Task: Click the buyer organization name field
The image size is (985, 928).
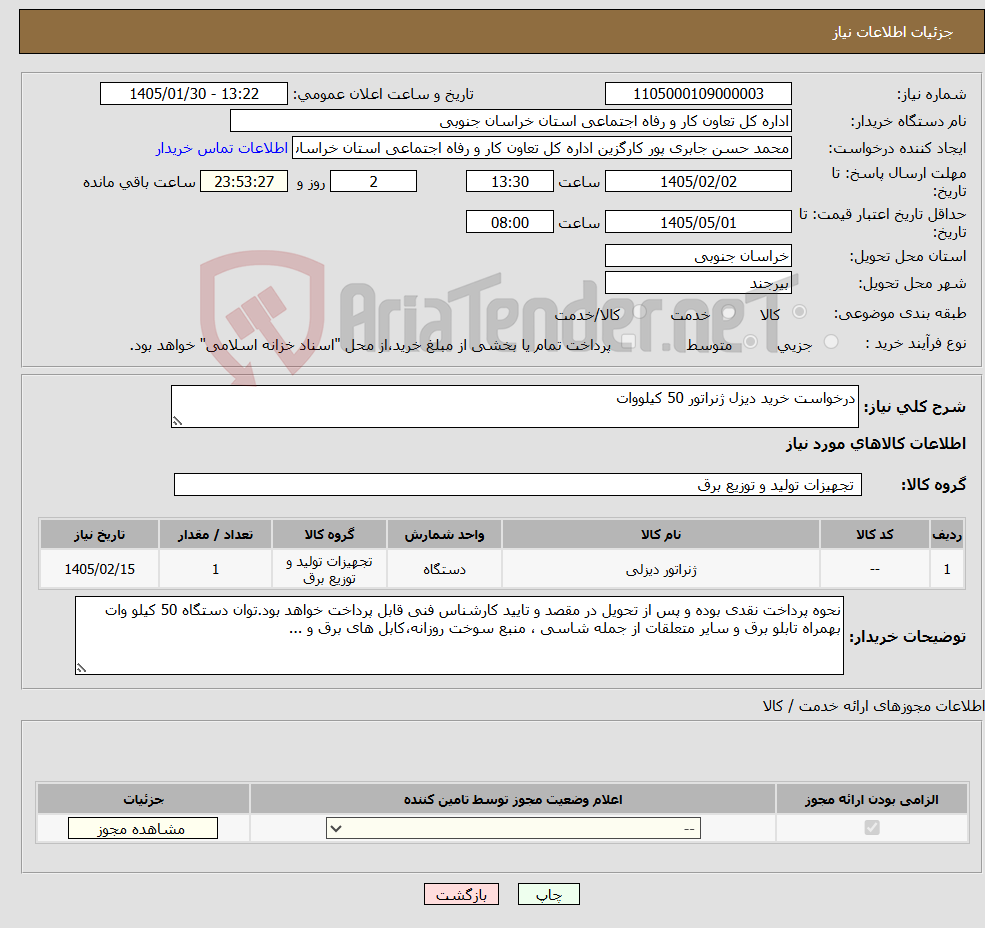Action: click(511, 121)
